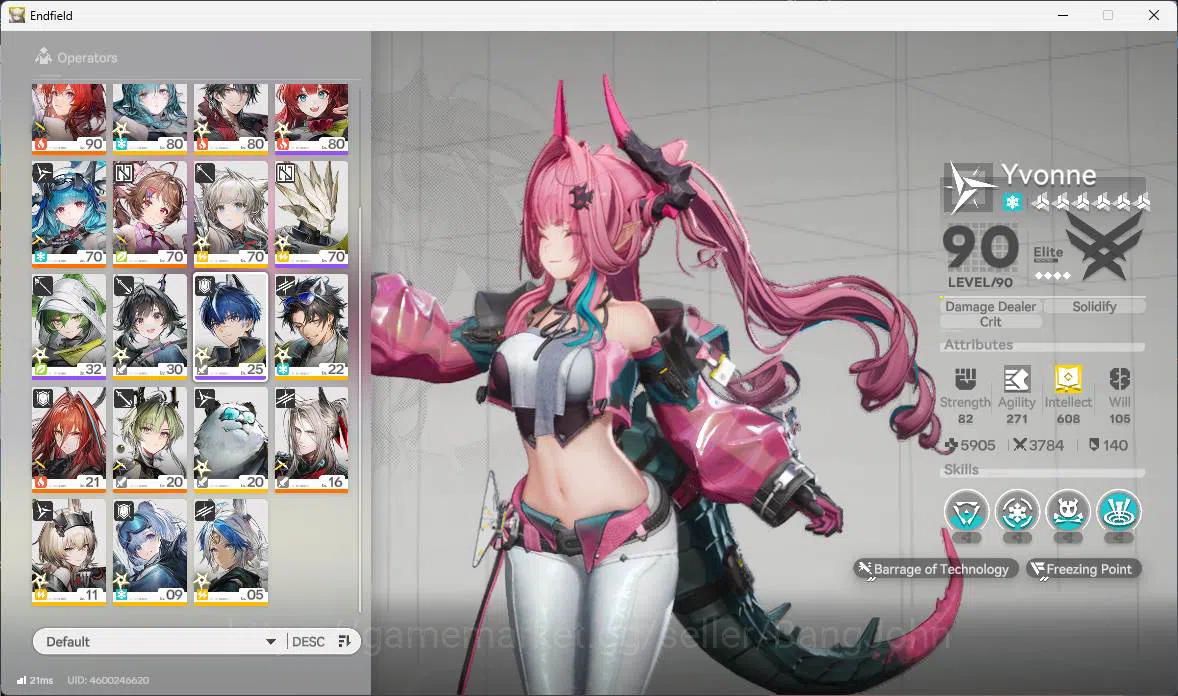
Task: Click the Will attribute icon
Action: [1119, 379]
